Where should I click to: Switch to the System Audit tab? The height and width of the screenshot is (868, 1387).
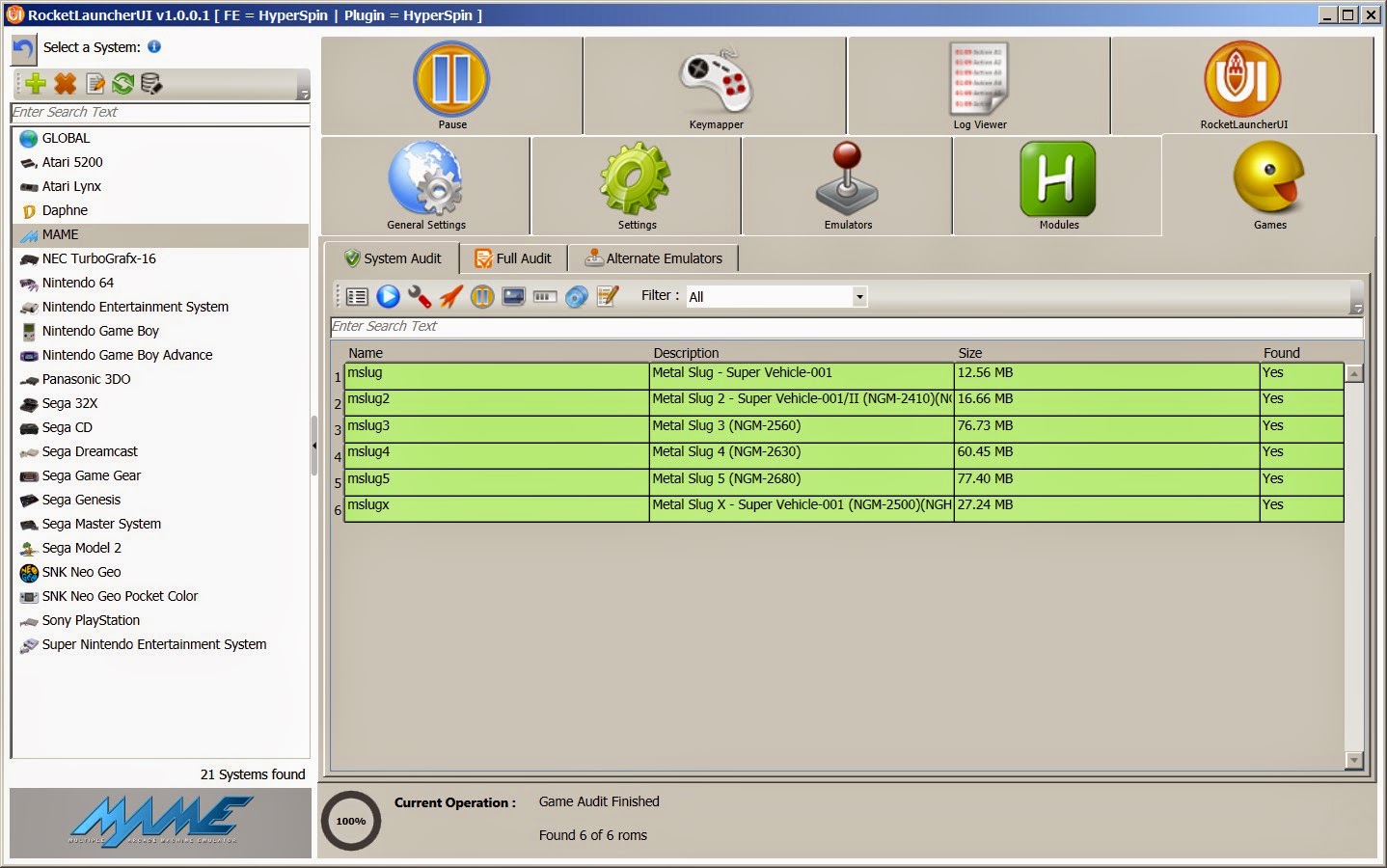(392, 258)
